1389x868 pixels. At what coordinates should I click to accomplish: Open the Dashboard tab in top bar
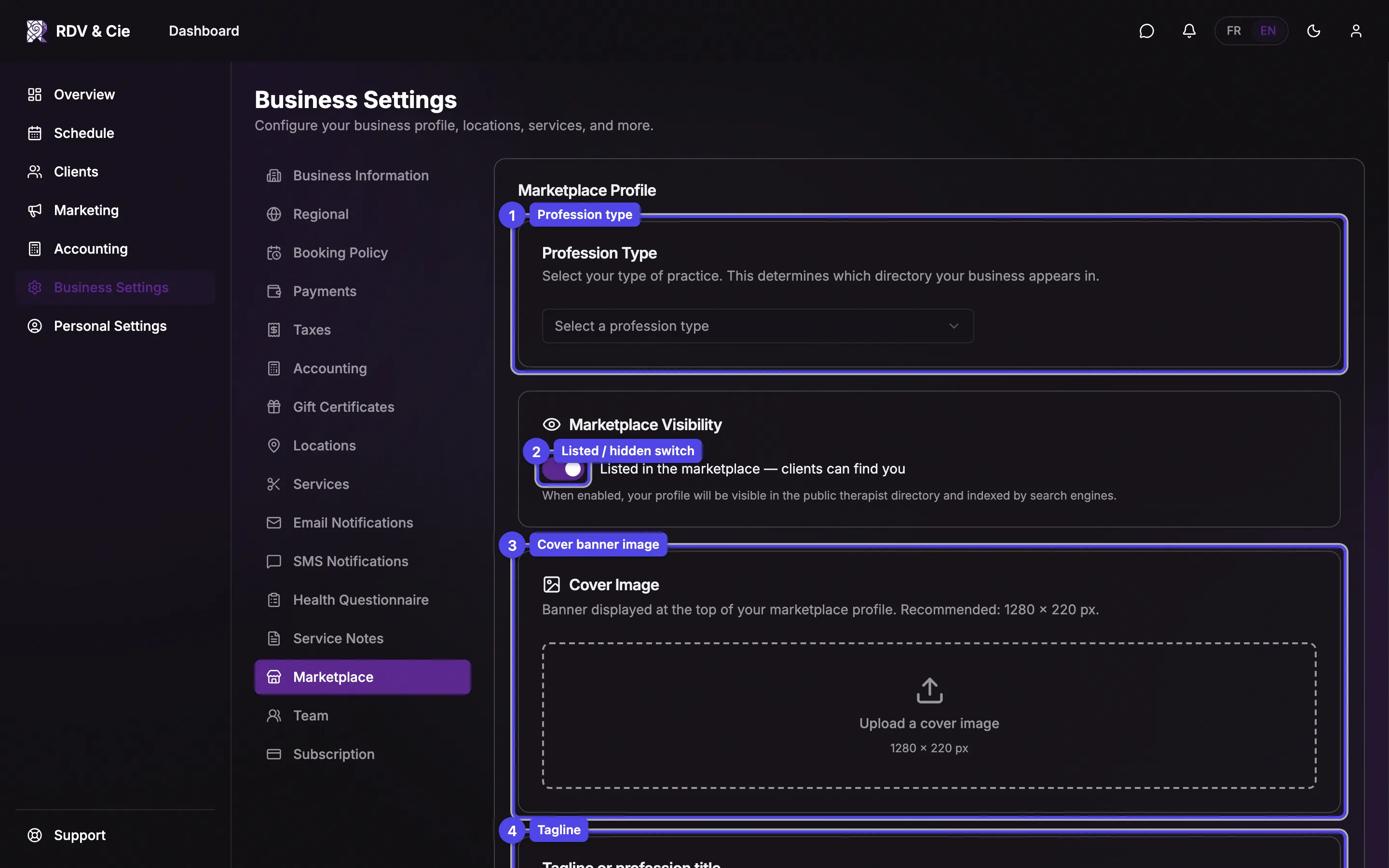pyautogui.click(x=204, y=31)
